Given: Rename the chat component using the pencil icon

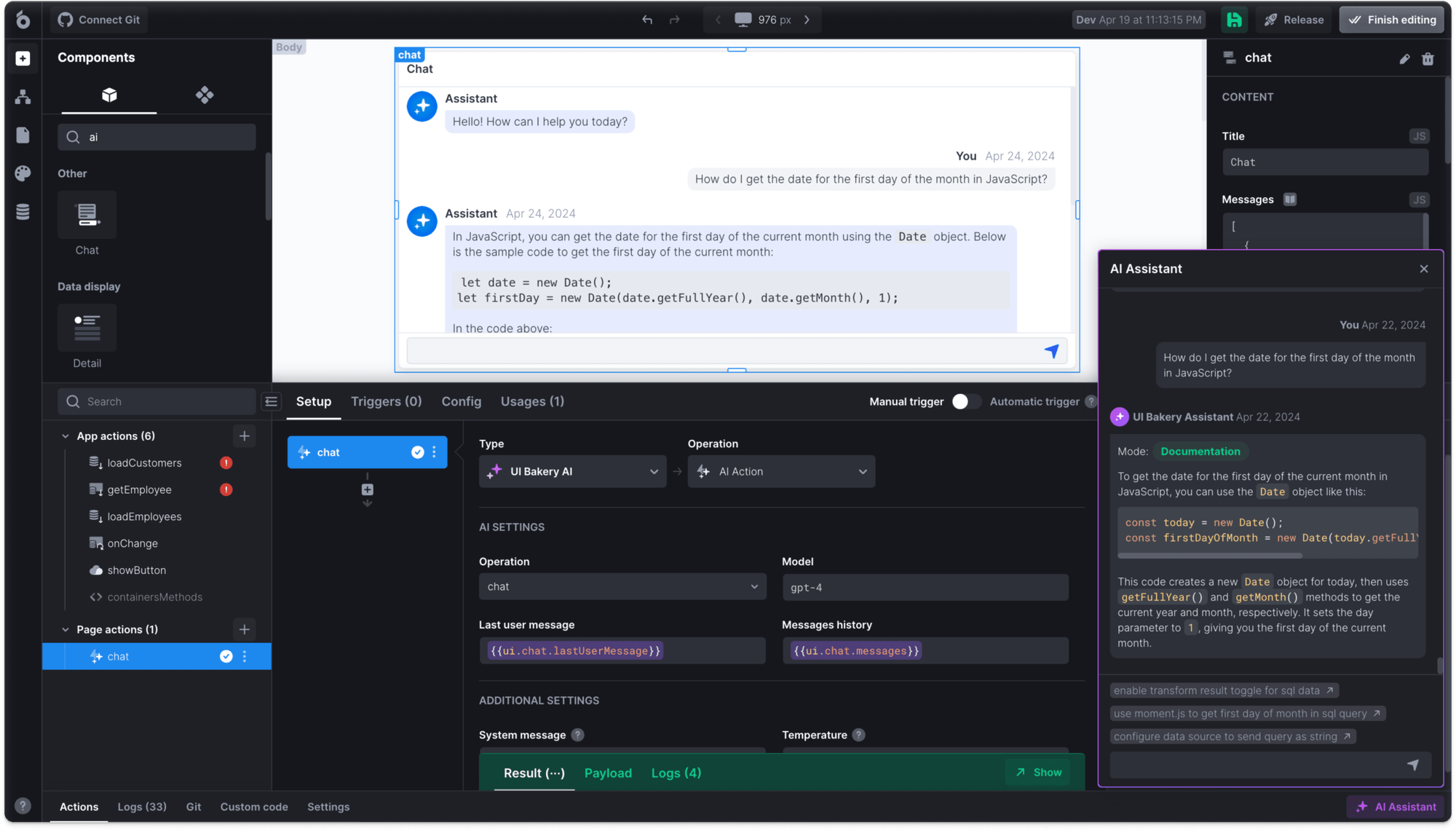Looking at the screenshot, I should (x=1404, y=59).
